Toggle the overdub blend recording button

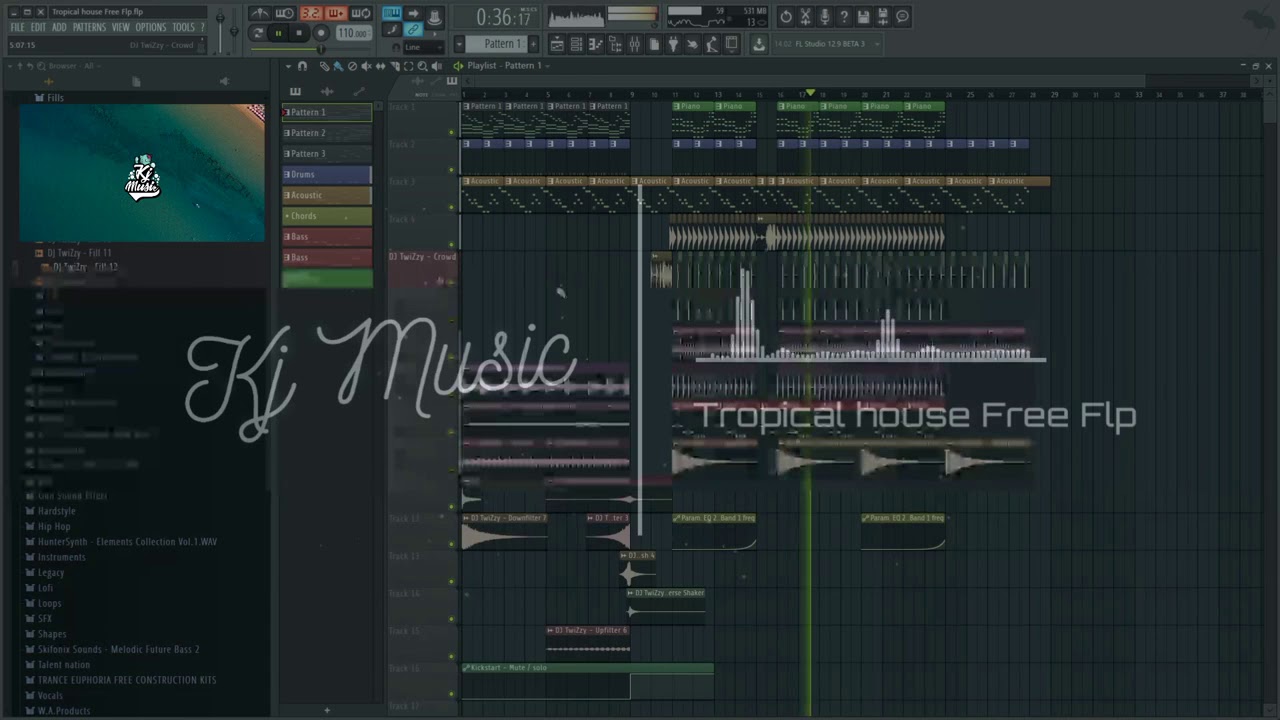[x=337, y=13]
